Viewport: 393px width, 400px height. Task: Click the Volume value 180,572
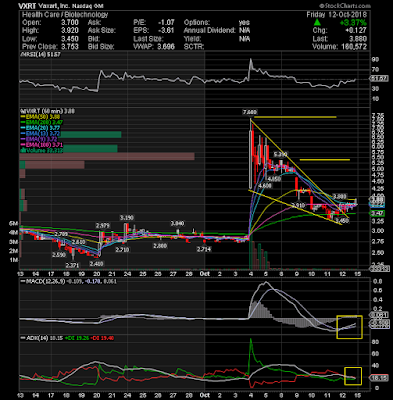point(353,47)
